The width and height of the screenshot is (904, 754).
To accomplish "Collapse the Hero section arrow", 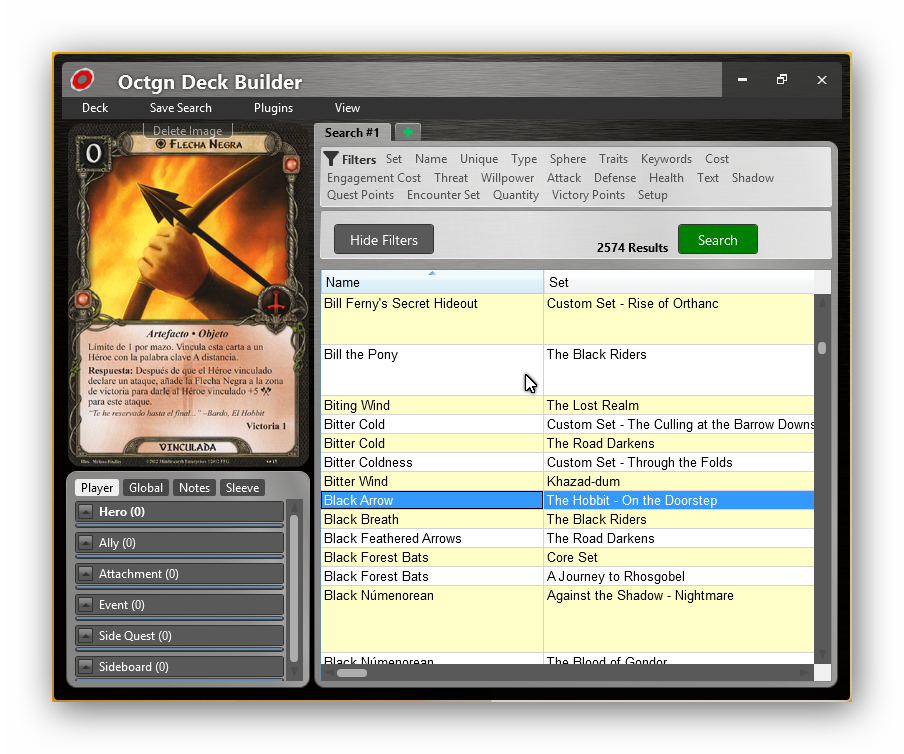I will 85,511.
